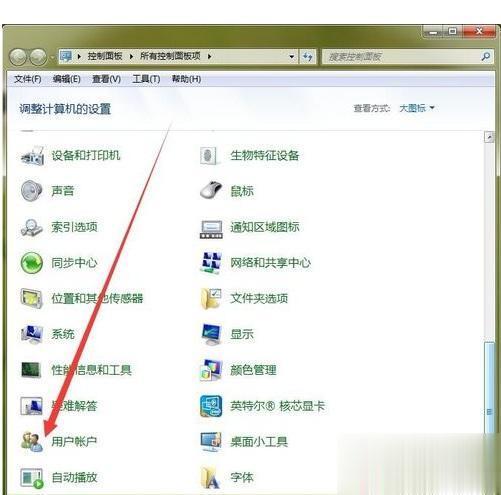
Task: Open the 文件(F) menu
Action: (28, 79)
